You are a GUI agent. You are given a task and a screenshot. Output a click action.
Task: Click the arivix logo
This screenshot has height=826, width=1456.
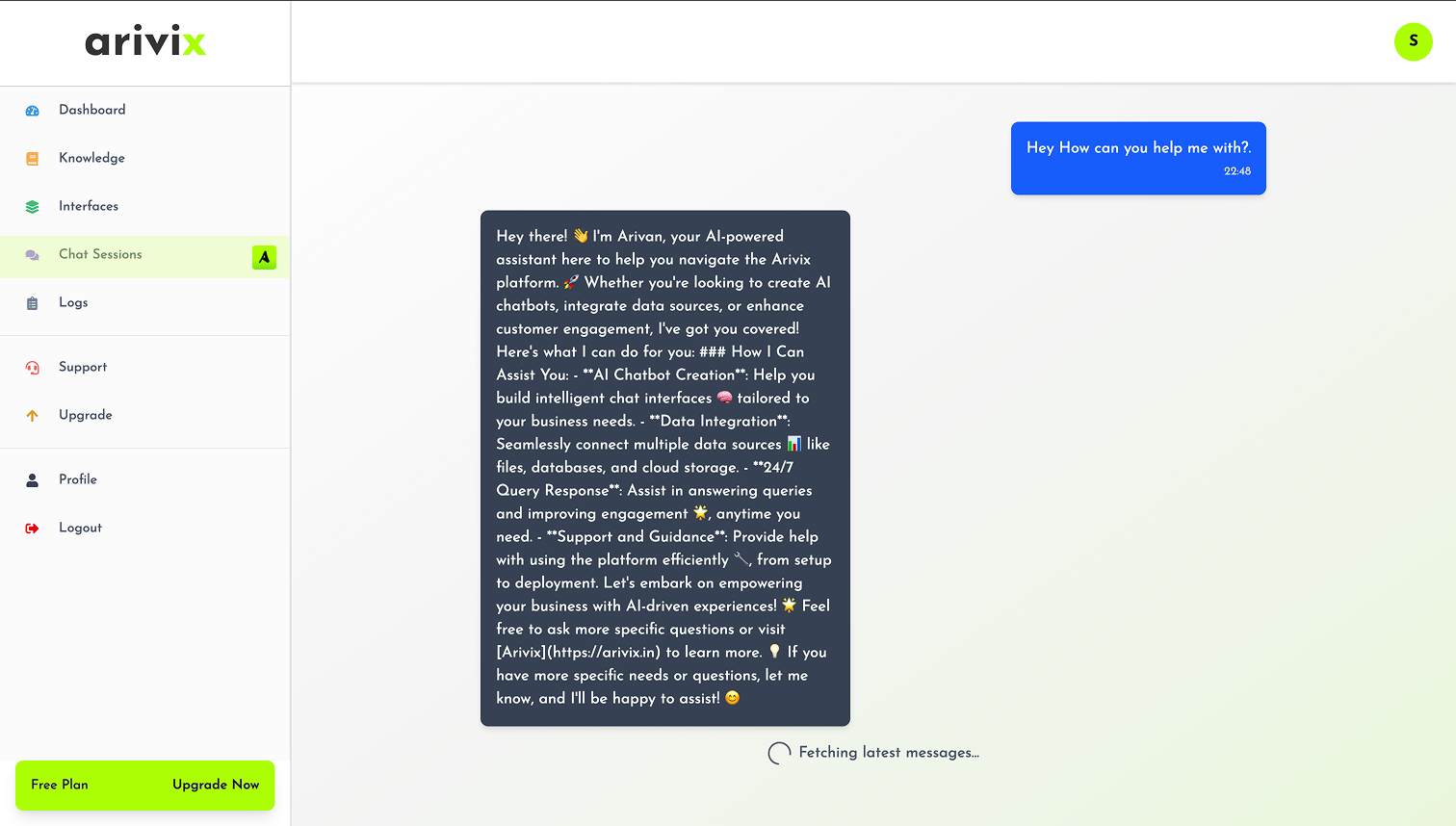click(145, 41)
